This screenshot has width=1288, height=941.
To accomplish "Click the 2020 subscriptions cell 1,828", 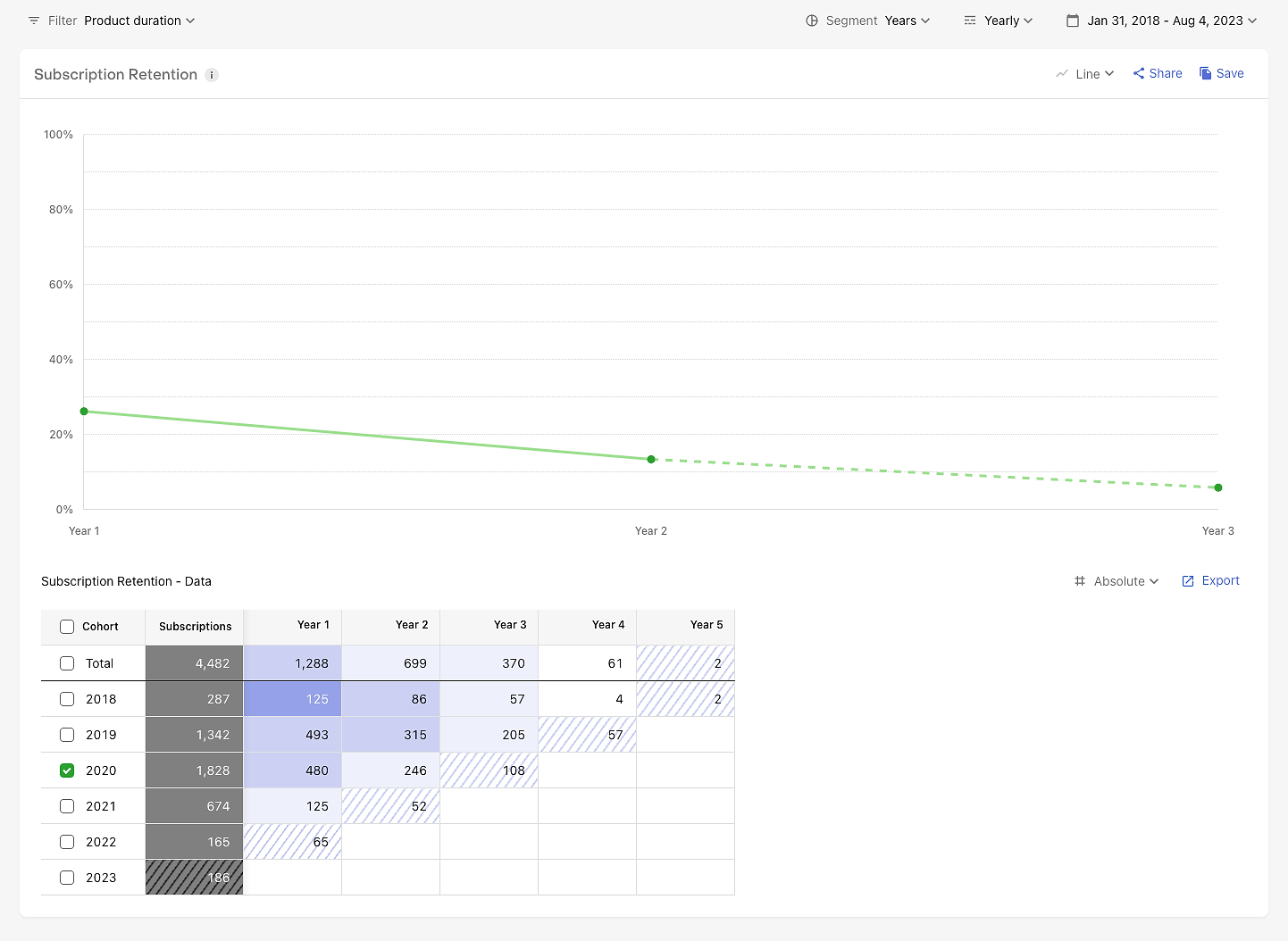I will 195,770.
